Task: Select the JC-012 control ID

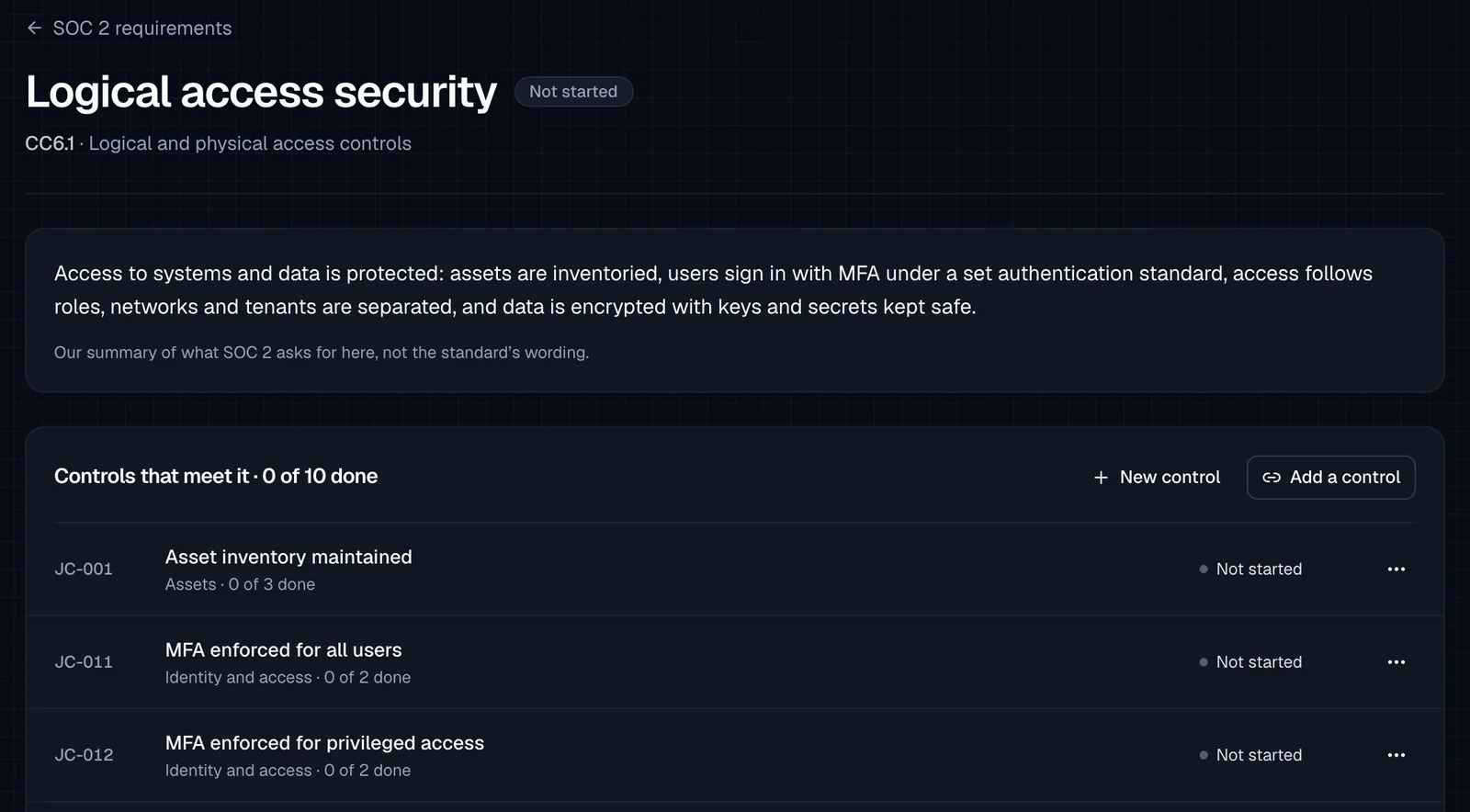Action: point(84,755)
